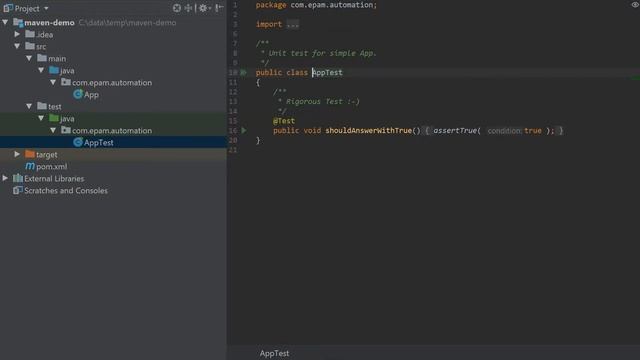Select the maven-demo project root

point(49,22)
